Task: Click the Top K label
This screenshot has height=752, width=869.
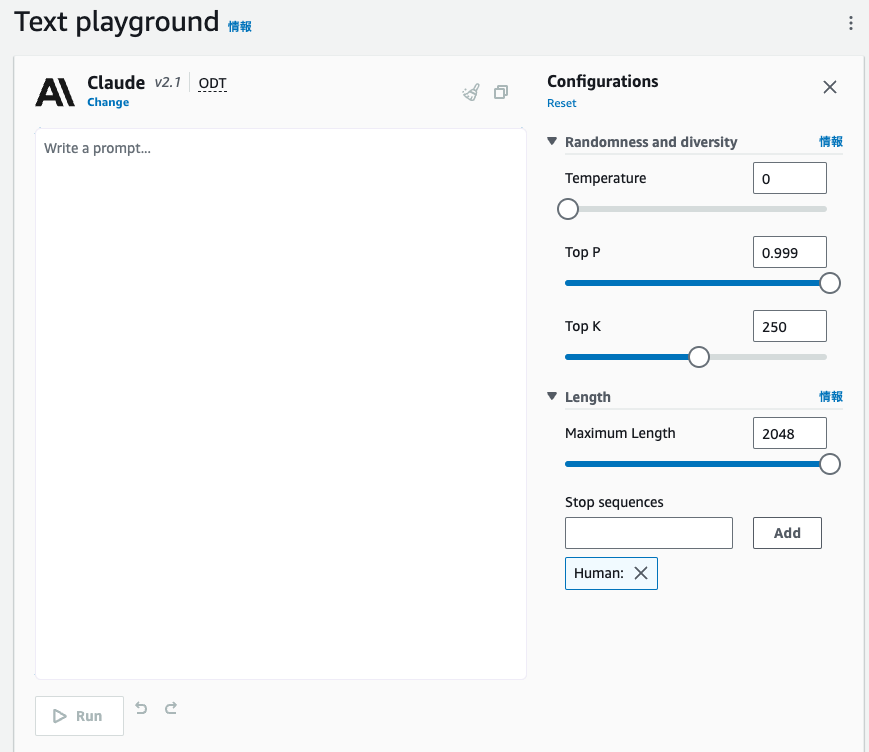Action: (x=583, y=326)
